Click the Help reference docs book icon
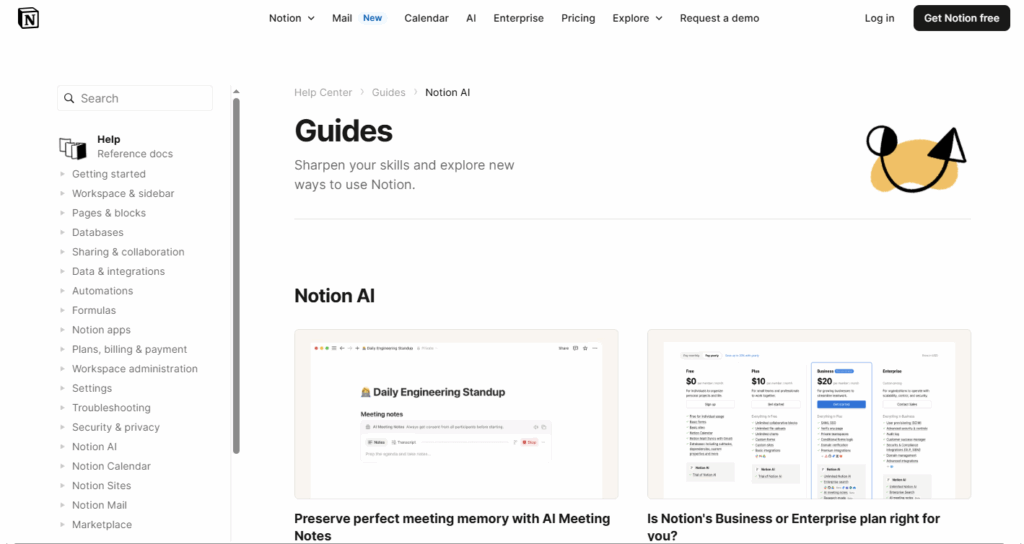This screenshot has width=1024, height=544. 73,148
